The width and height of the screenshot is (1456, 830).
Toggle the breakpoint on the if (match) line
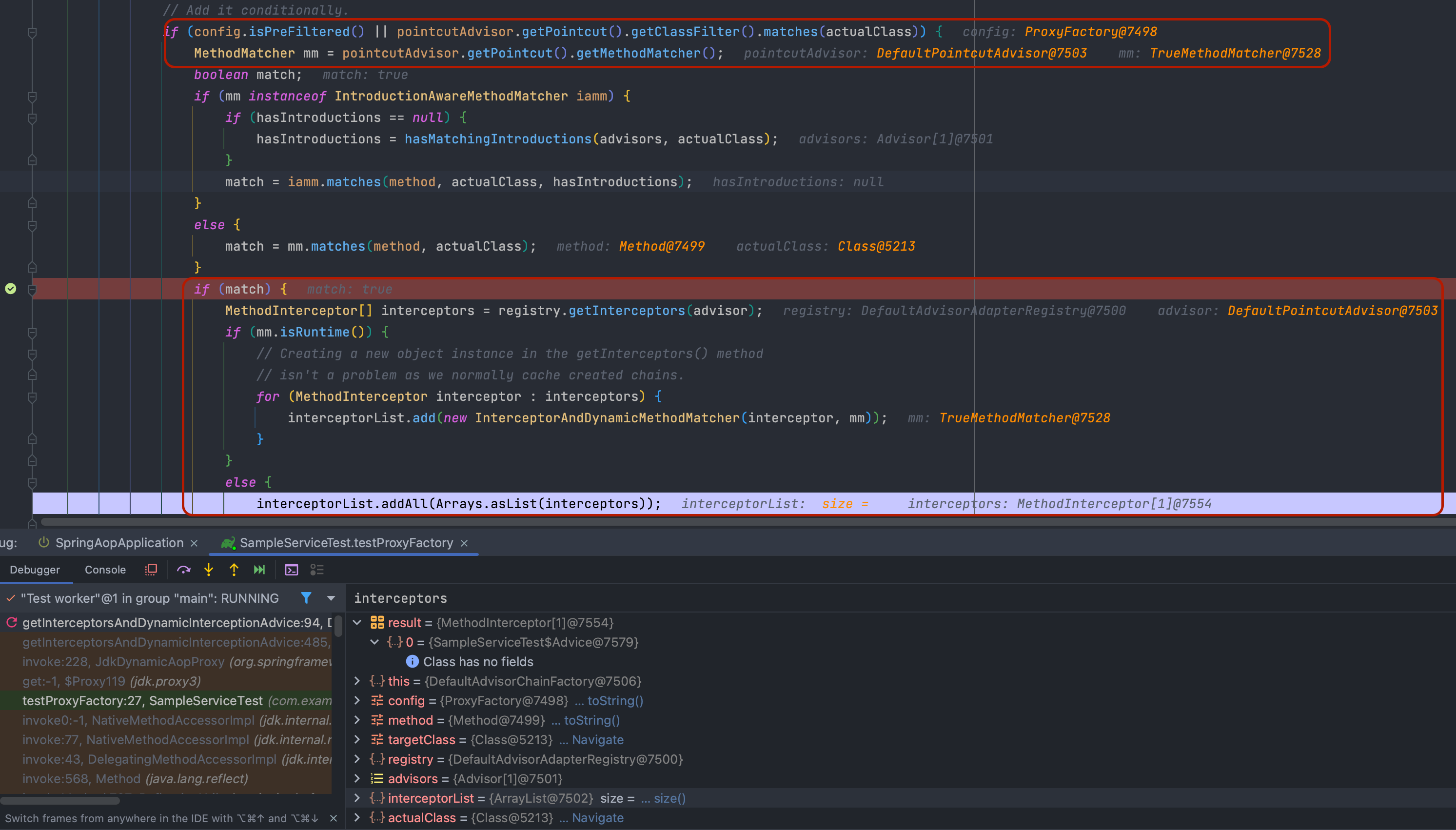11,289
